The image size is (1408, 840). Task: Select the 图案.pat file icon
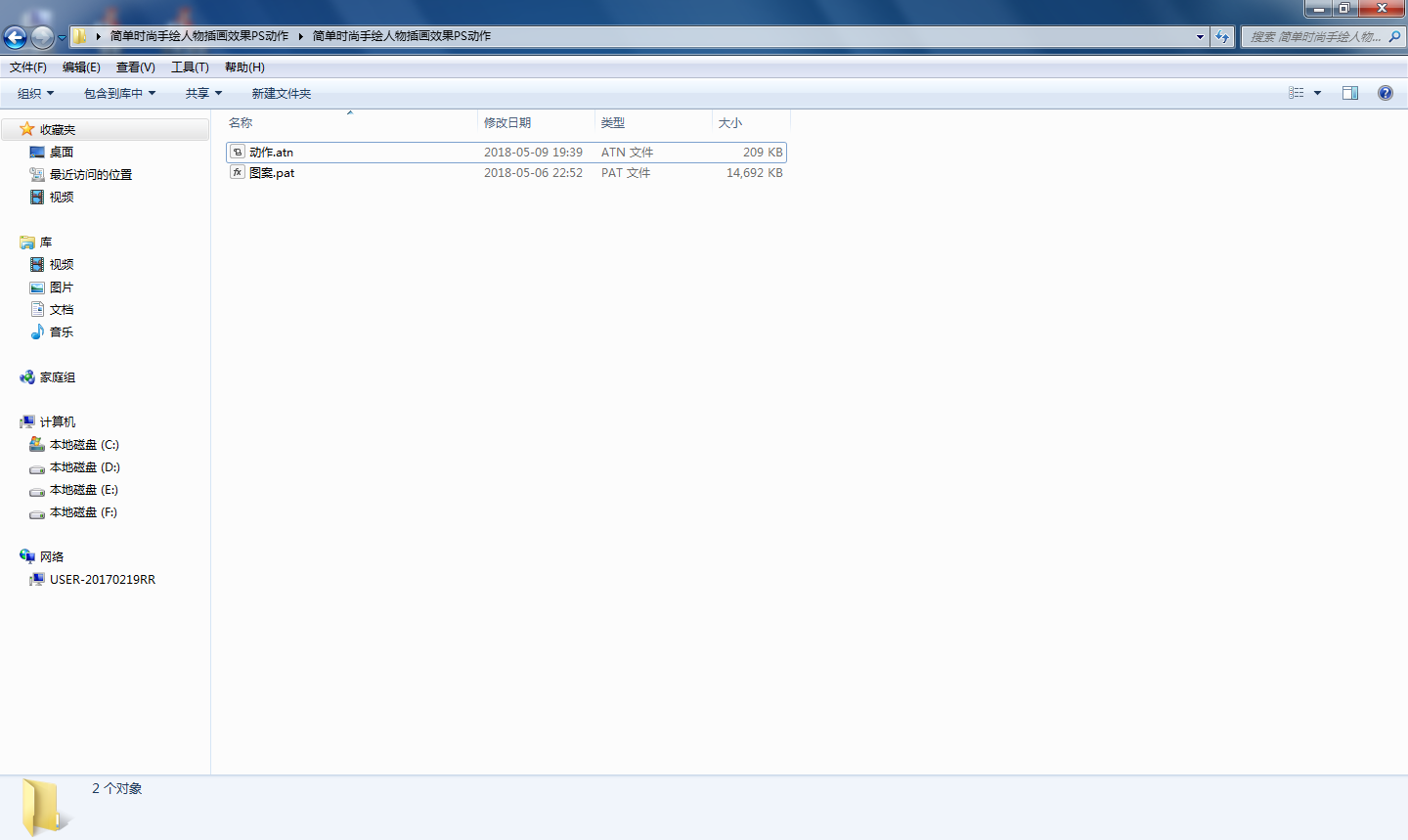tap(238, 172)
